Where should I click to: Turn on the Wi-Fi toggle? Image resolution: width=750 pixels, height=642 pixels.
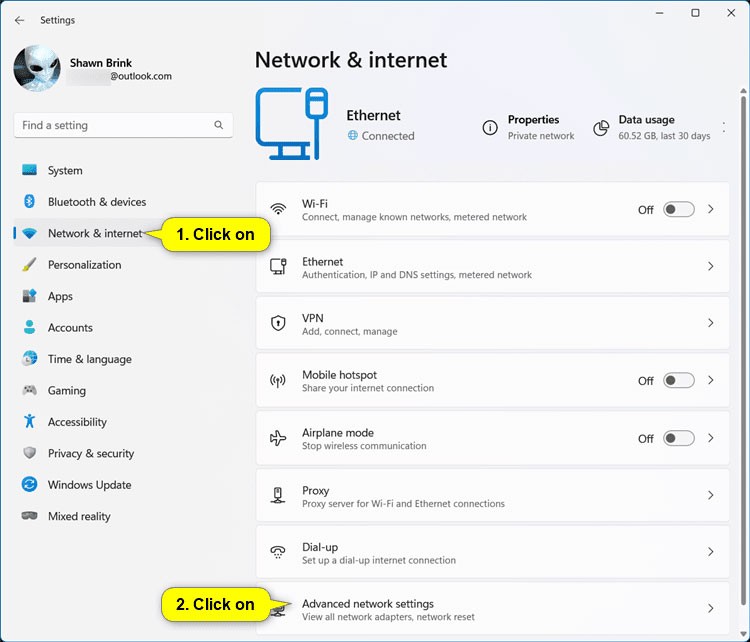(678, 210)
